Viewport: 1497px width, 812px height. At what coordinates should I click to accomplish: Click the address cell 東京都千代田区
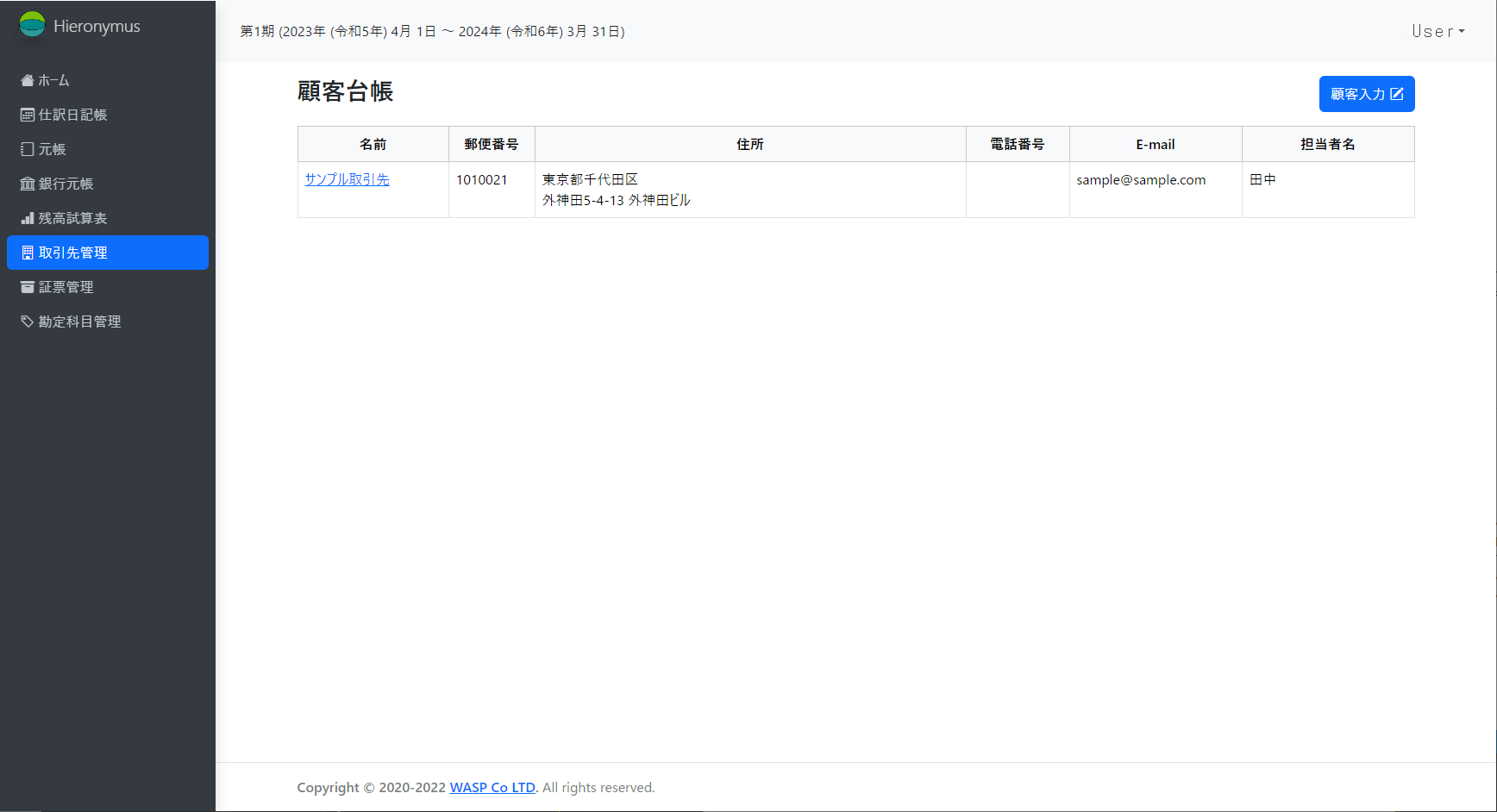[750, 190]
